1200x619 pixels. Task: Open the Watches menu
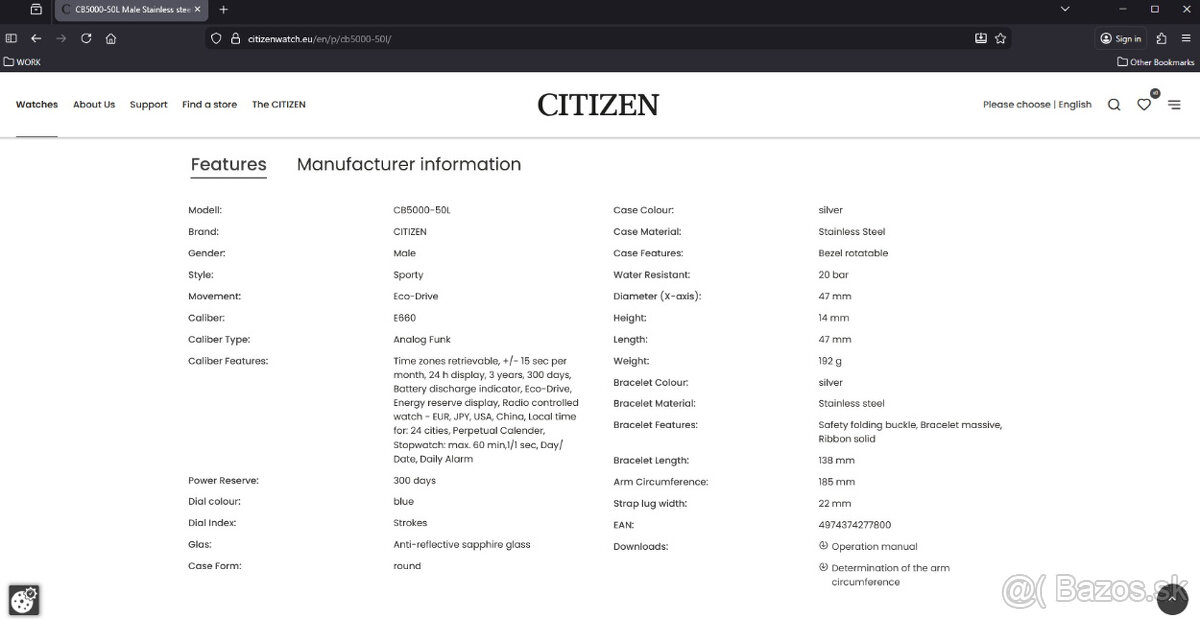click(x=36, y=104)
